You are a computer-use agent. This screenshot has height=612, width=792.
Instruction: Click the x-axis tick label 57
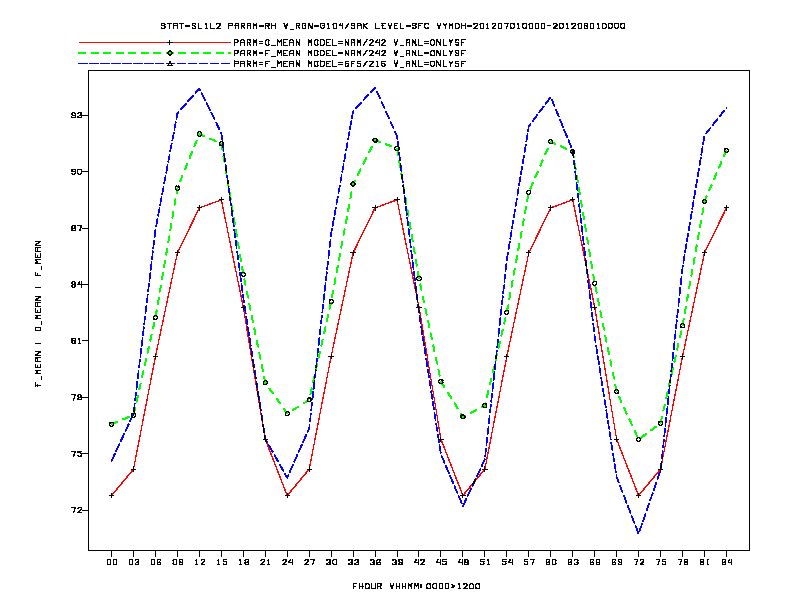pos(529,562)
